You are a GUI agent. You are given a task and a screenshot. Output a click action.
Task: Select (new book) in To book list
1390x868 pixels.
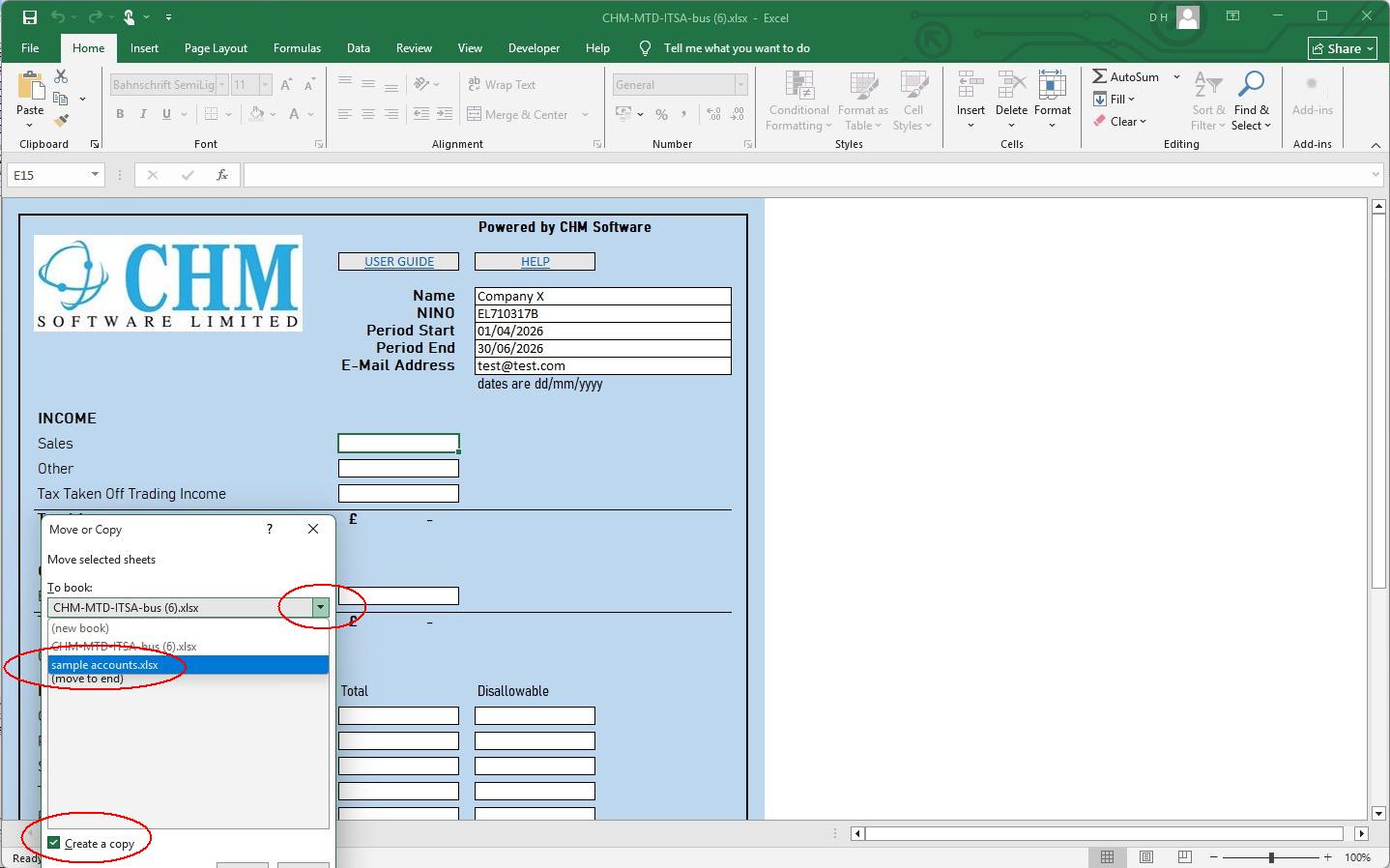[x=188, y=628]
